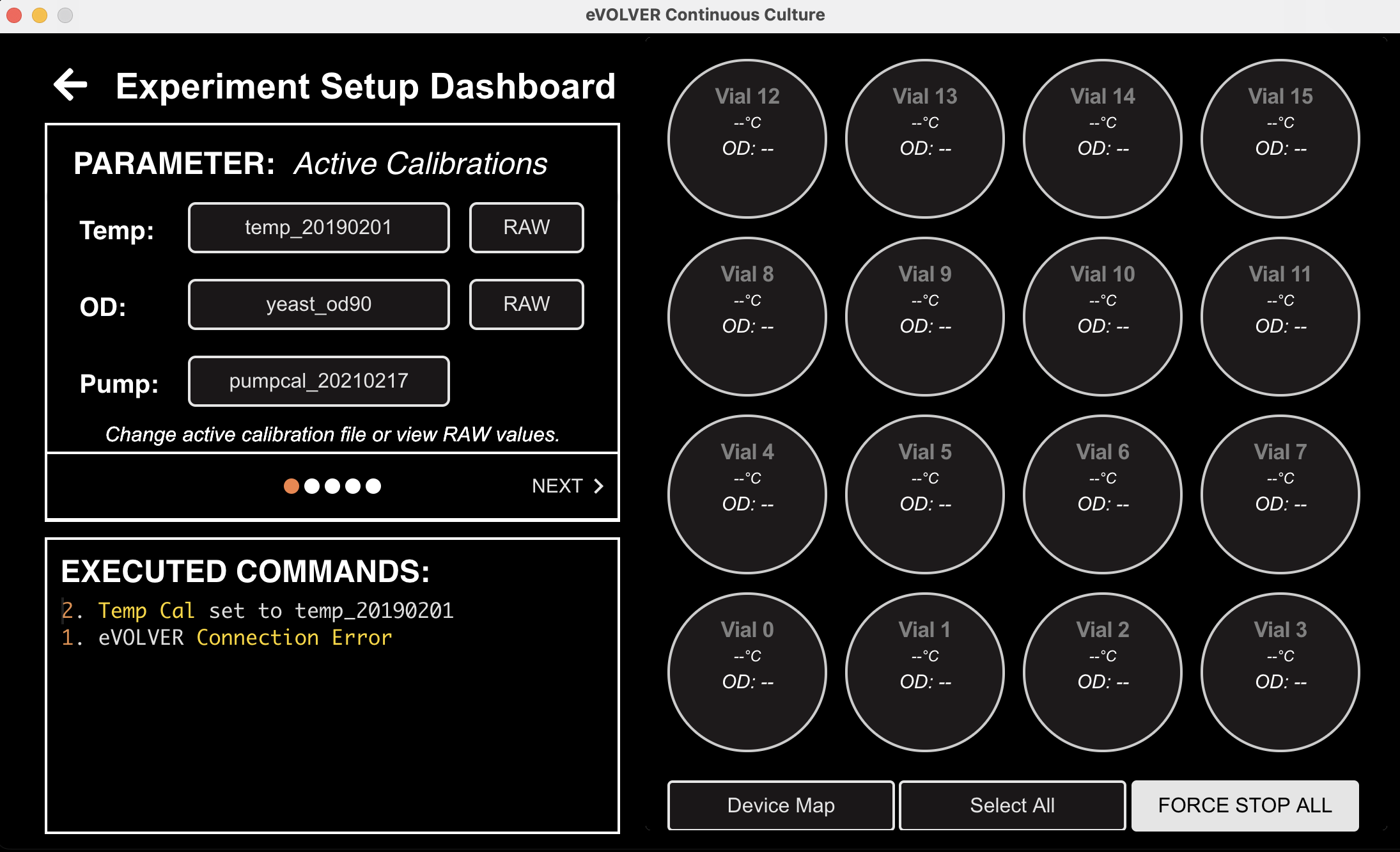Image resolution: width=1400 pixels, height=852 pixels.
Task: Click the 'Temp Cal set to temp_20190201' log line
Action: [x=258, y=611]
